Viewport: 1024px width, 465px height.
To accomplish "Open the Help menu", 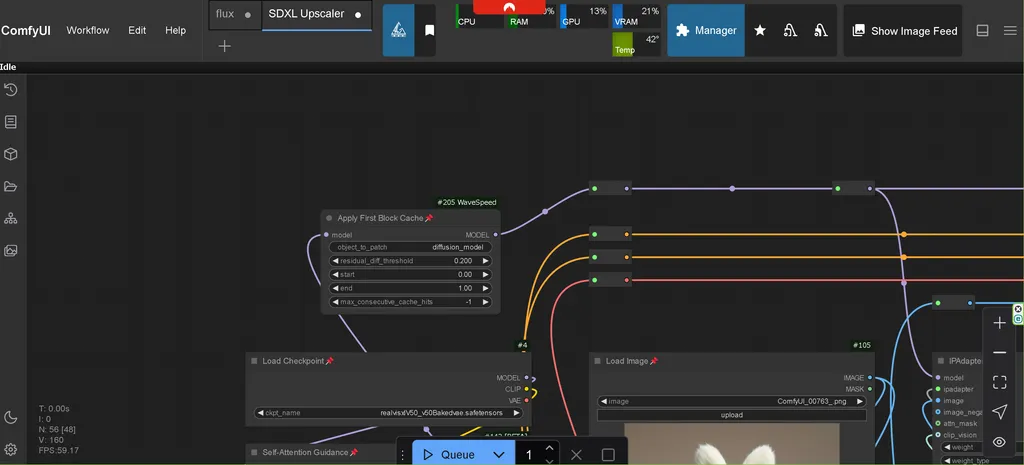I will click(175, 30).
